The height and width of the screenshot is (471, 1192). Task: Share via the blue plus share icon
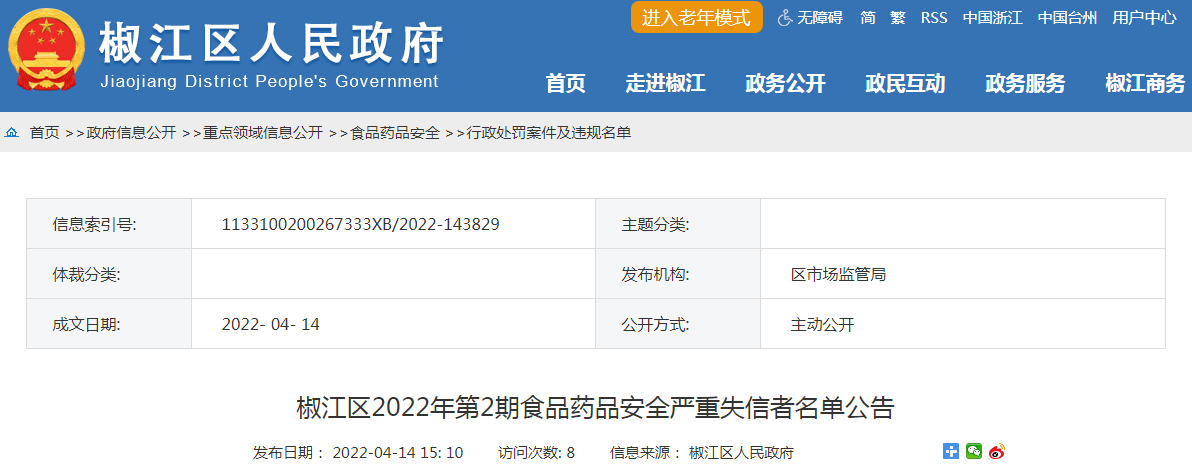point(951,451)
